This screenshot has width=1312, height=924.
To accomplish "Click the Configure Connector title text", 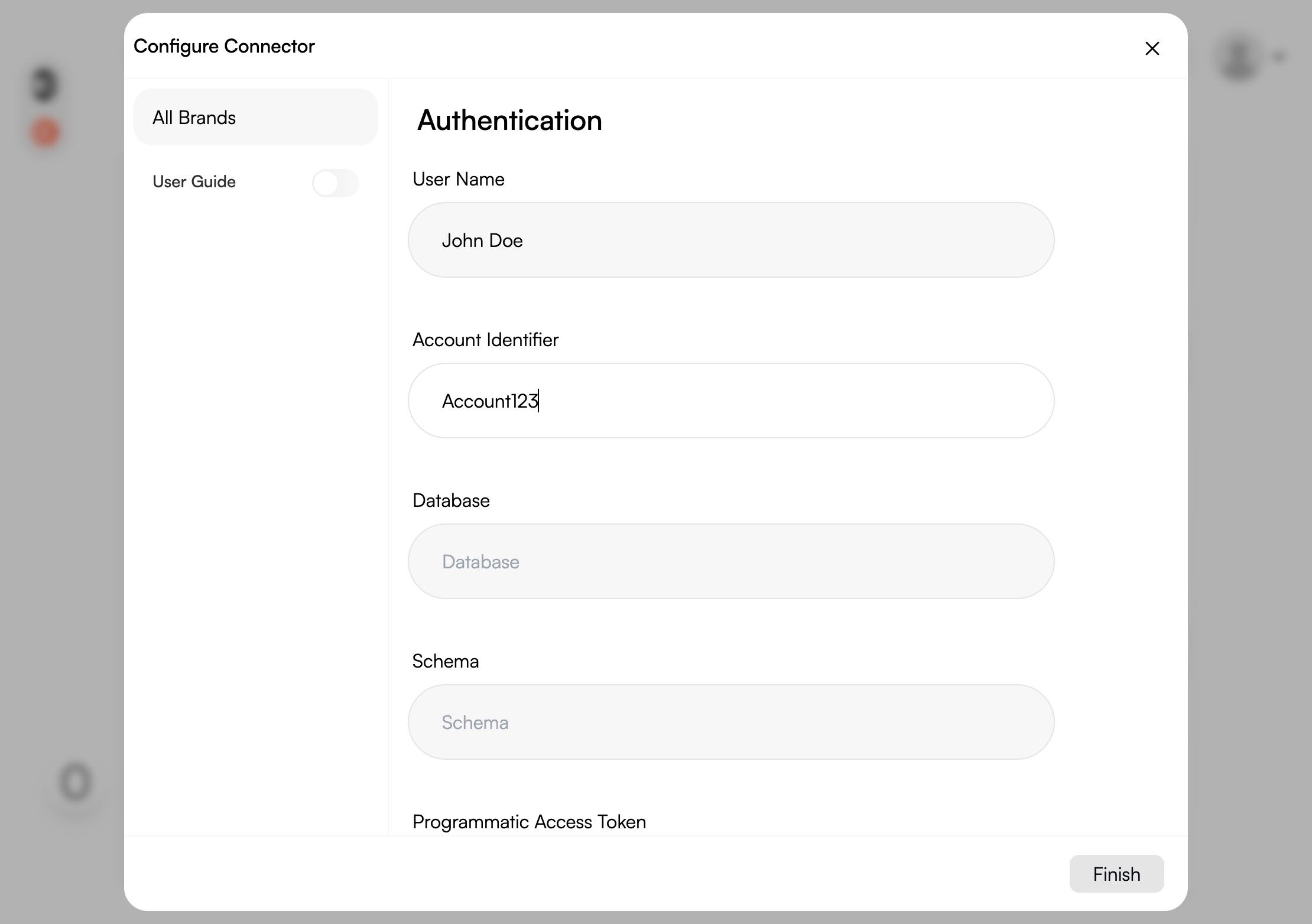I will point(224,46).
